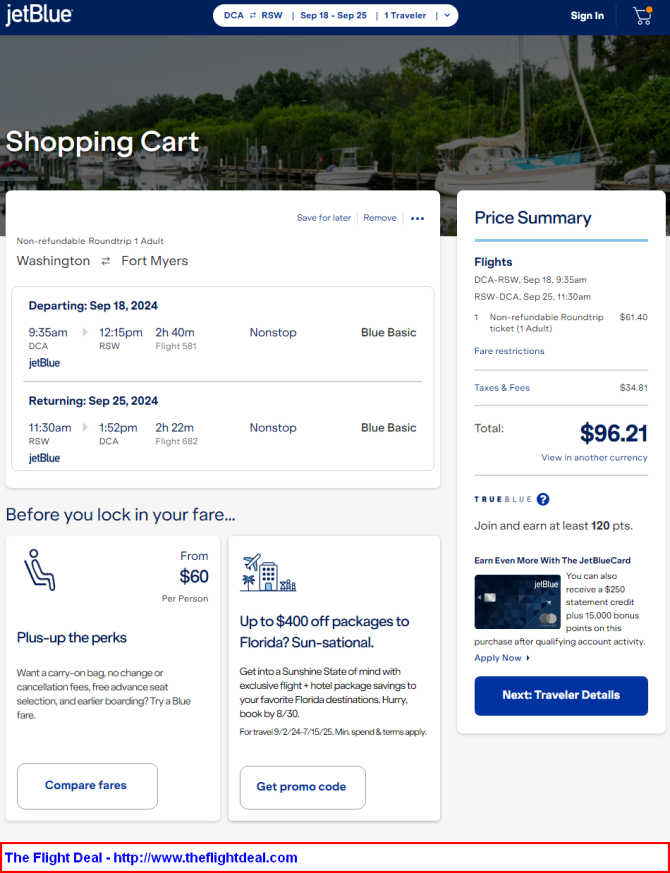Open the three-dots more options menu

click(417, 218)
